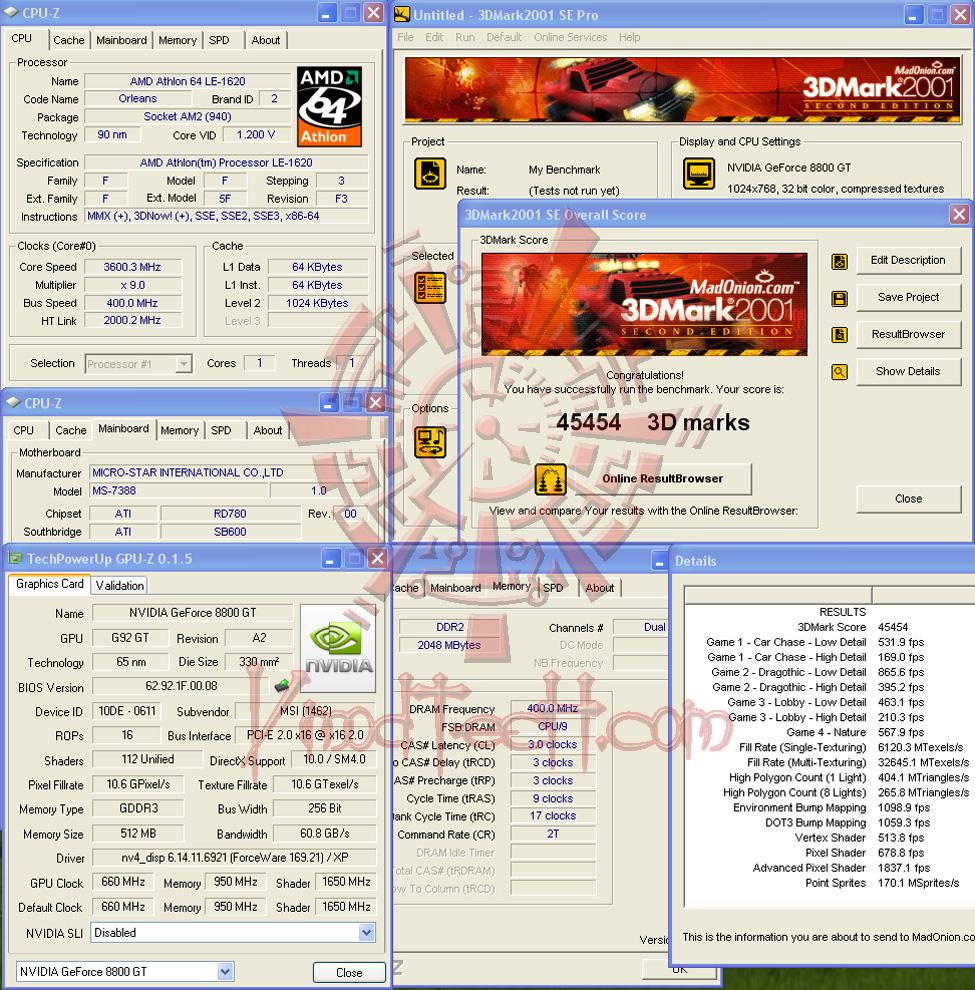Click the Driver version field in GPU-Z
975x990 pixels.
pyautogui.click(x=234, y=857)
